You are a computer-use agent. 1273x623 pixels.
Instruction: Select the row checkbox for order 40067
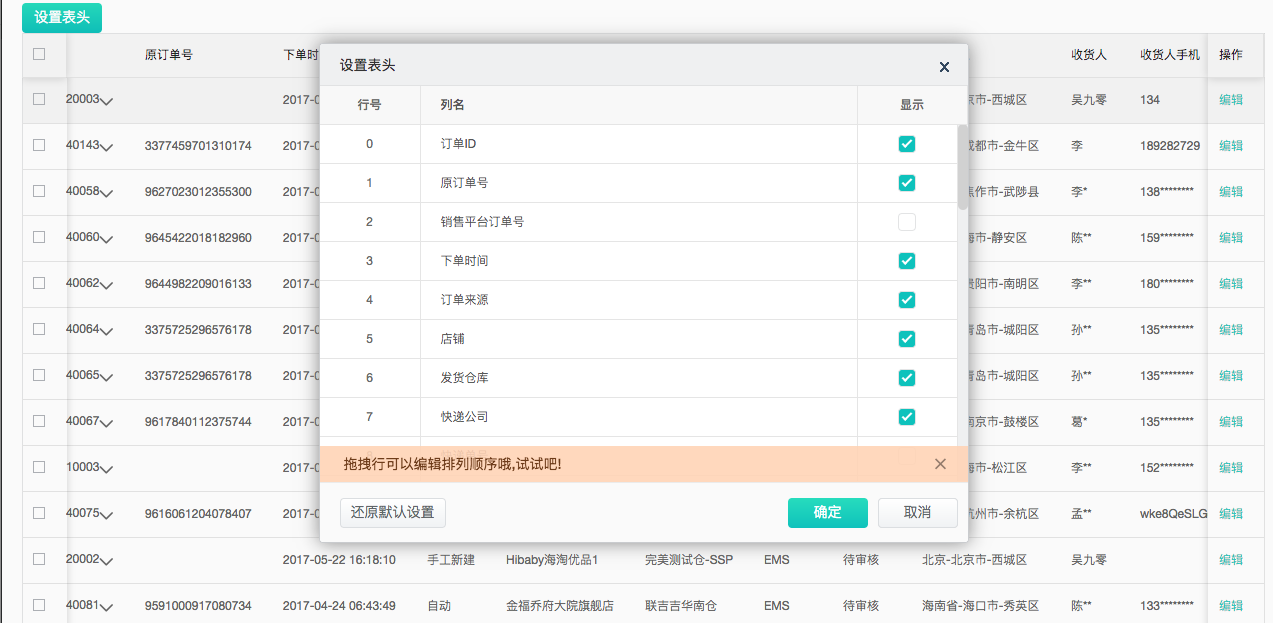pos(39,421)
